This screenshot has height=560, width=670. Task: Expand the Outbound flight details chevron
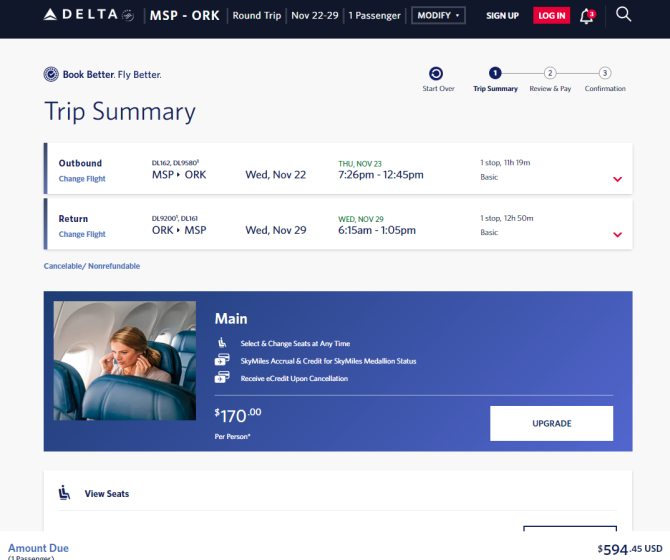coord(617,179)
